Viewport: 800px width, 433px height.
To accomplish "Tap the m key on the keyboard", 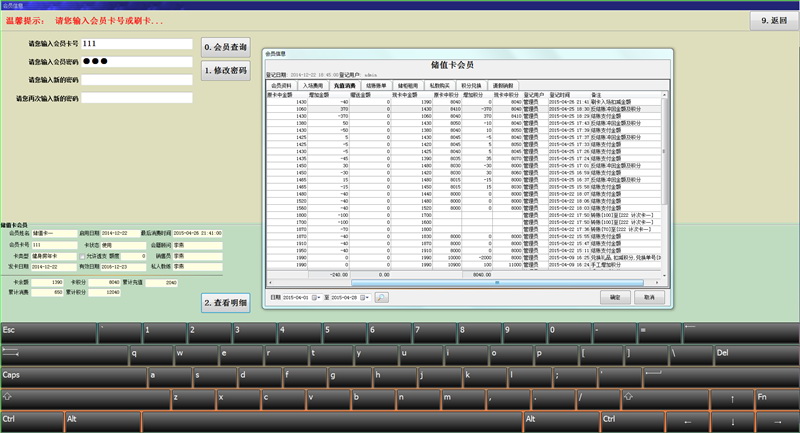I will click(x=462, y=400).
